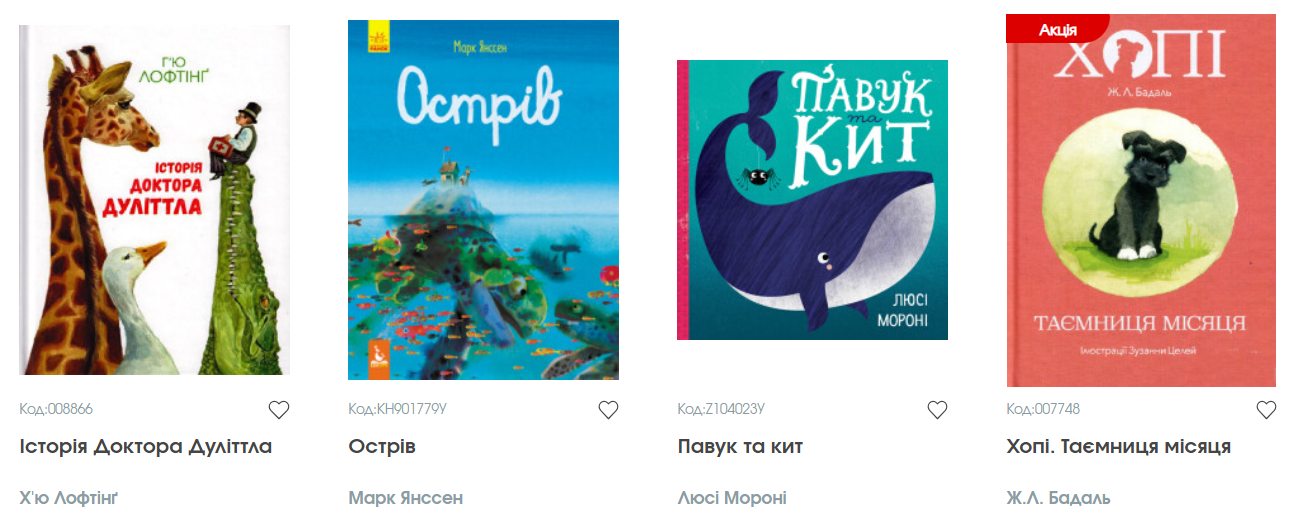View the Павук та кит whale cover

(x=812, y=200)
